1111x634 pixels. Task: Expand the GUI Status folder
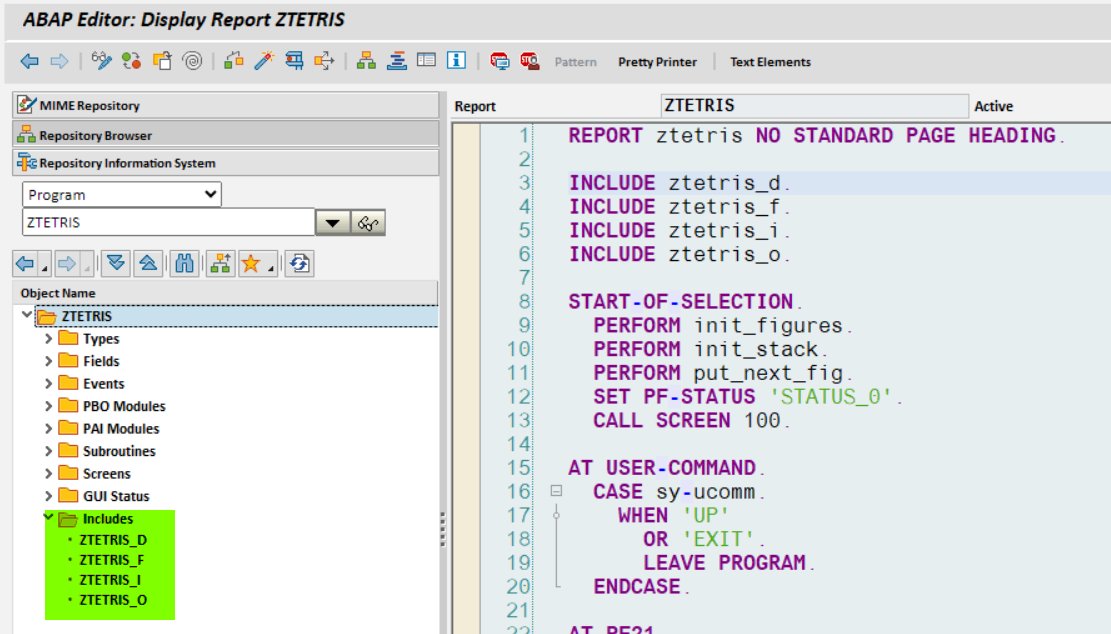click(49, 496)
